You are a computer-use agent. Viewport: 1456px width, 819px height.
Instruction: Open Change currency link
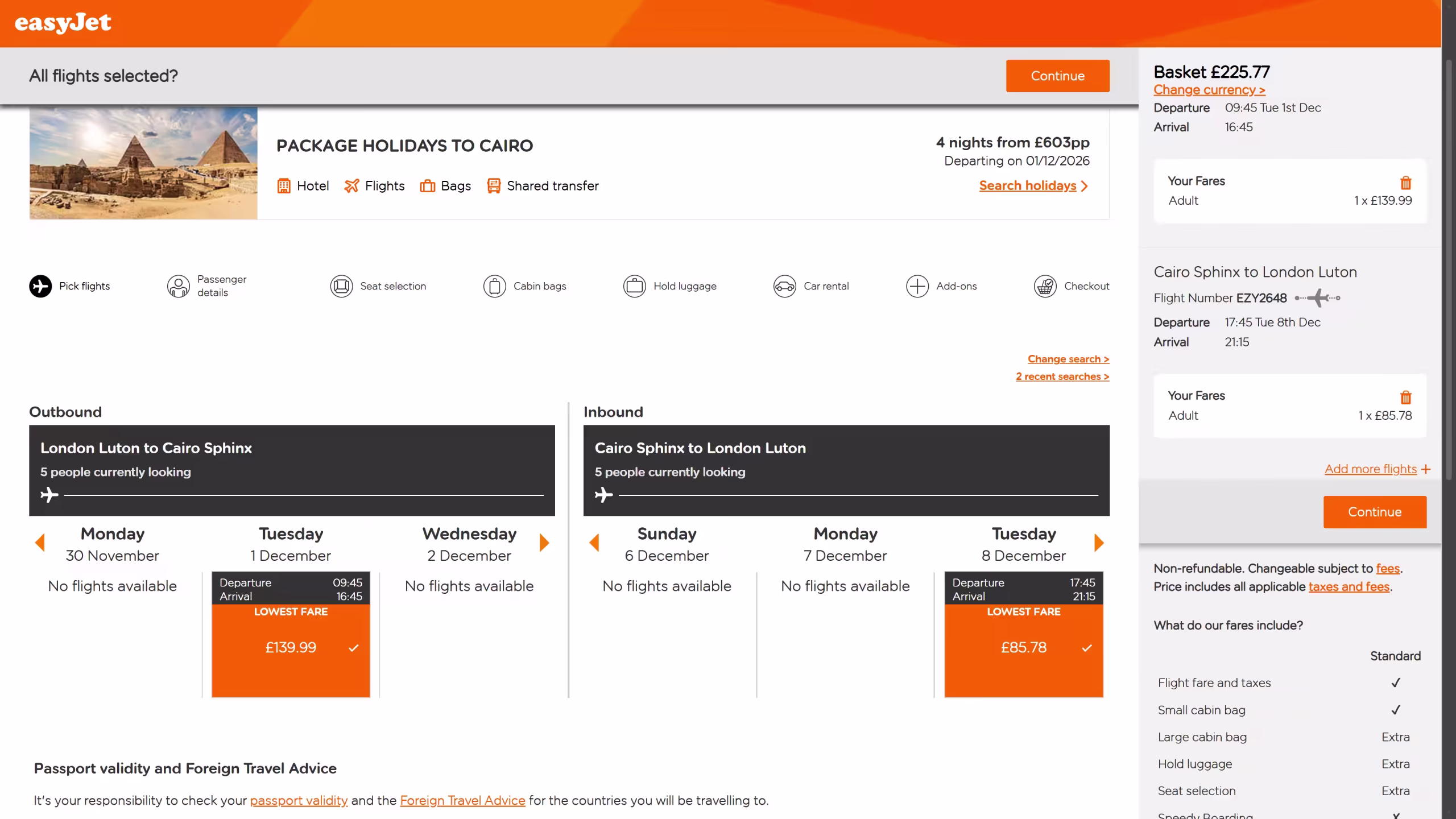pos(1209,90)
